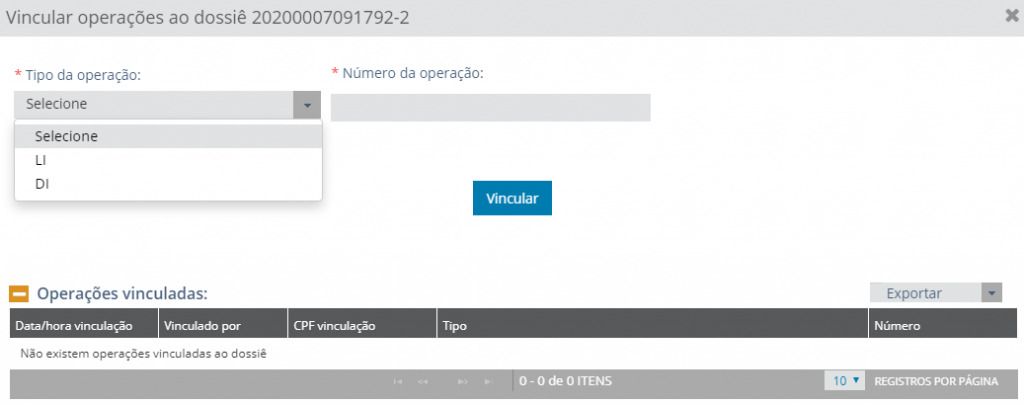Collapse the Operações vinculadas section
Screen dimensions: 1024x405
(18, 294)
